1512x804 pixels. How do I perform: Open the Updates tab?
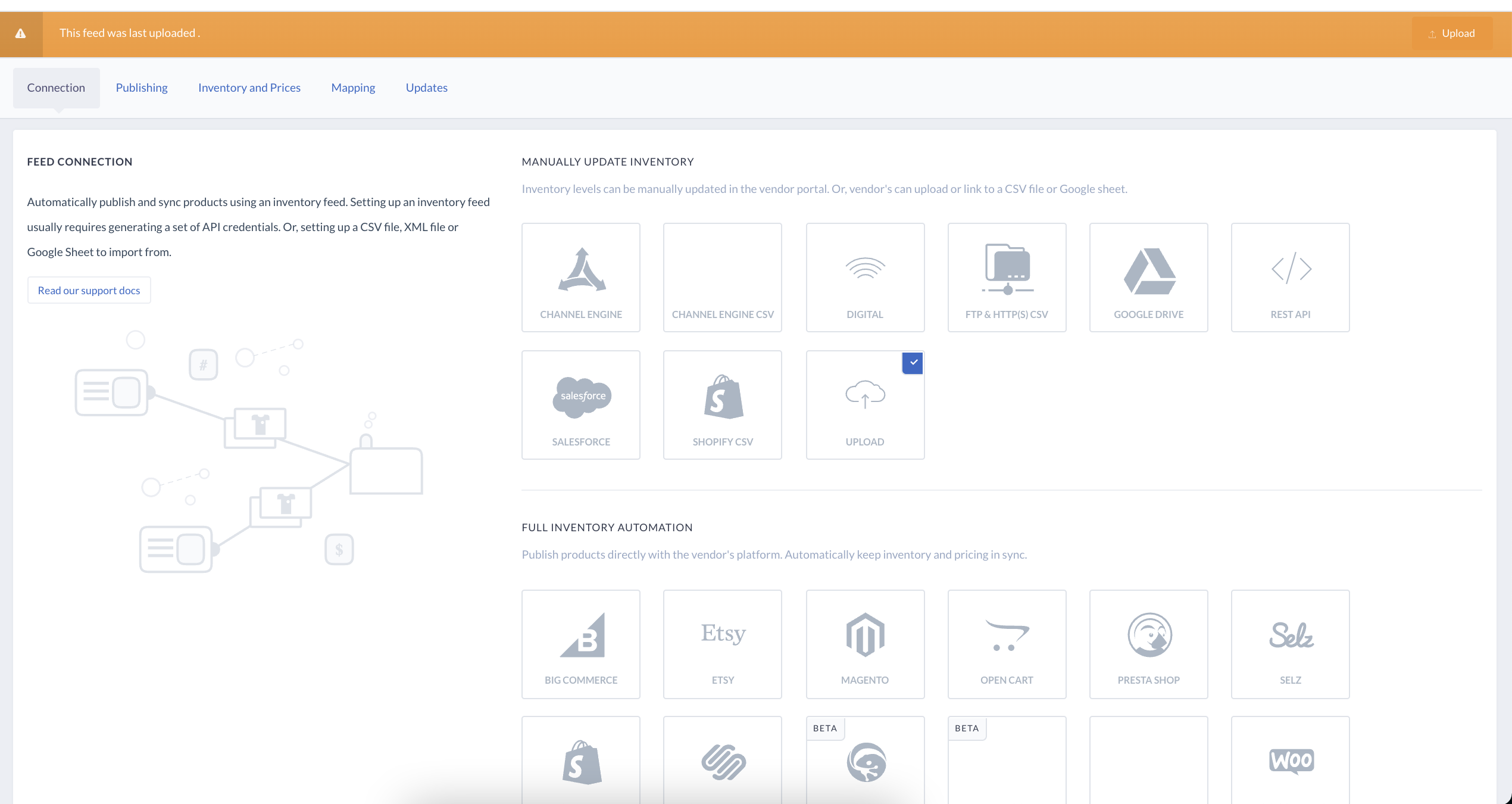point(427,88)
